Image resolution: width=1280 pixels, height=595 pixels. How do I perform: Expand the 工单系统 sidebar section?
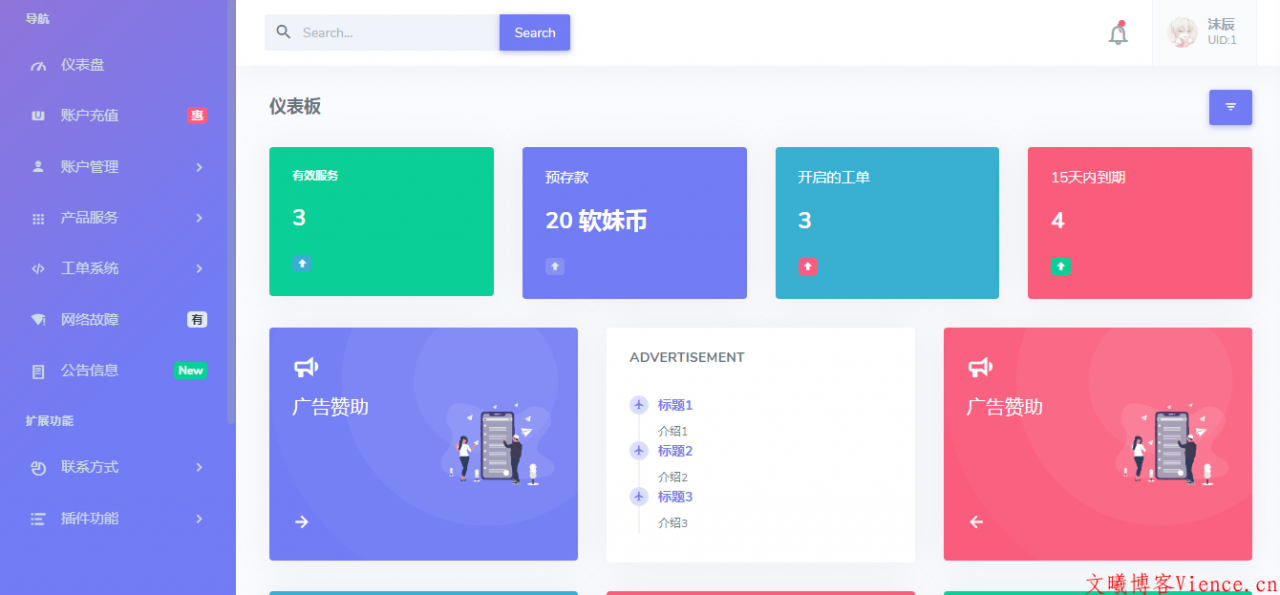(x=199, y=269)
